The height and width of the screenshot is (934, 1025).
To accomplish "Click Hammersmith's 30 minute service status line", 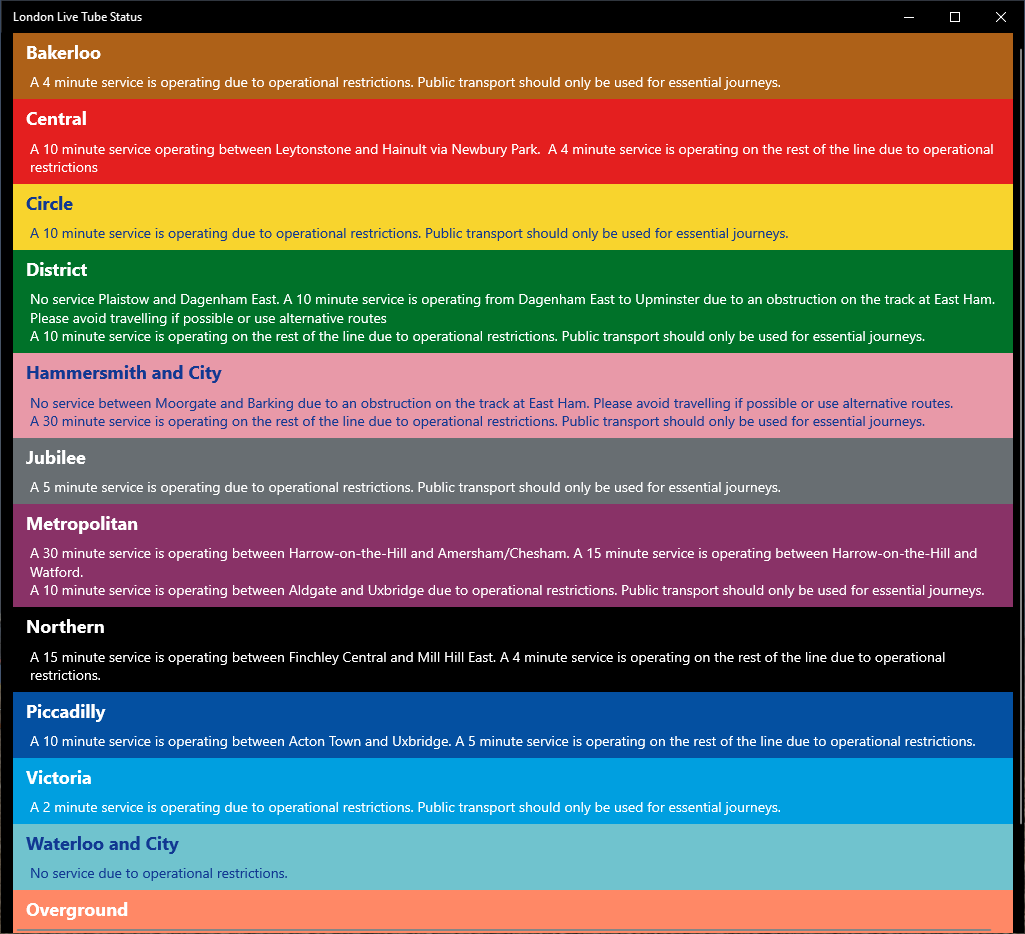I will [477, 422].
